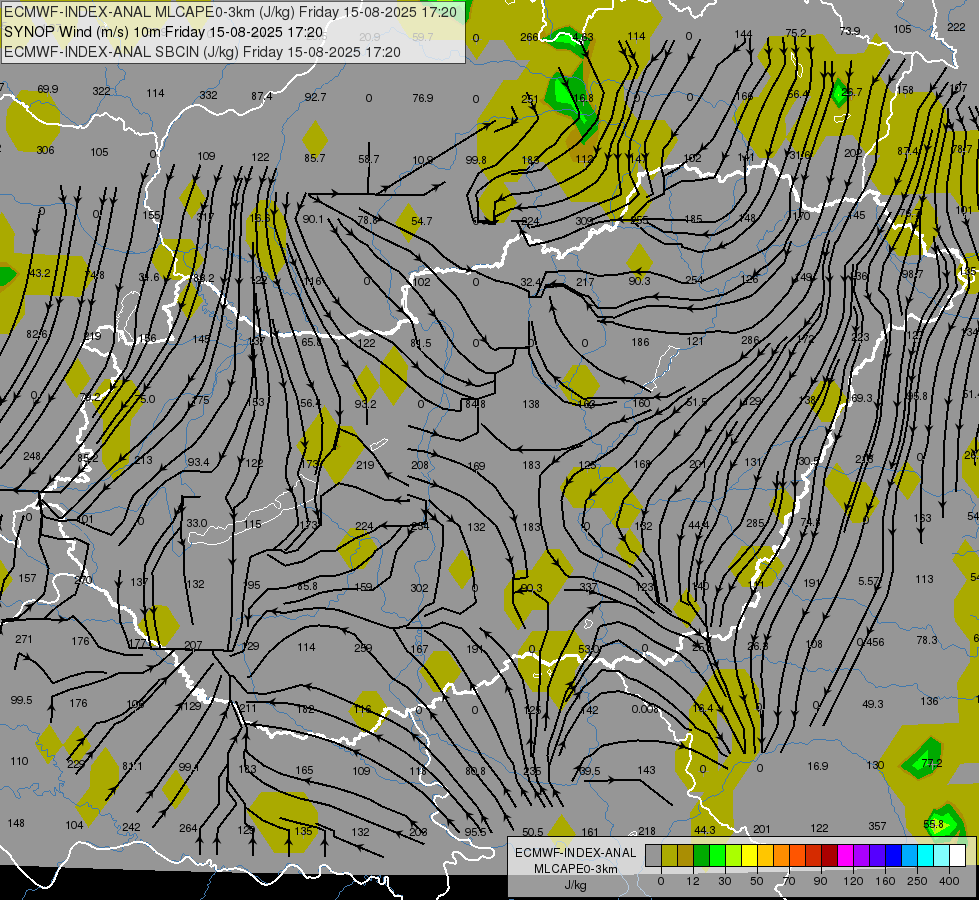Click the magenta legend swatch
The image size is (979, 900).
point(845,855)
